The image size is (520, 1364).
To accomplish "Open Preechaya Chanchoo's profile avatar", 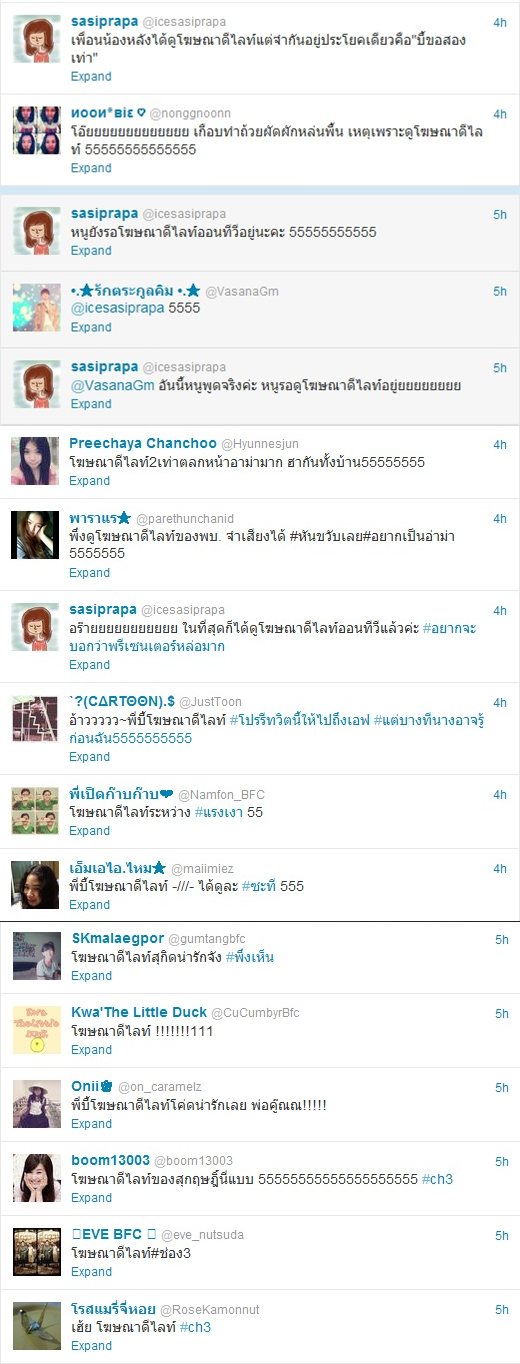I will 36,461.
